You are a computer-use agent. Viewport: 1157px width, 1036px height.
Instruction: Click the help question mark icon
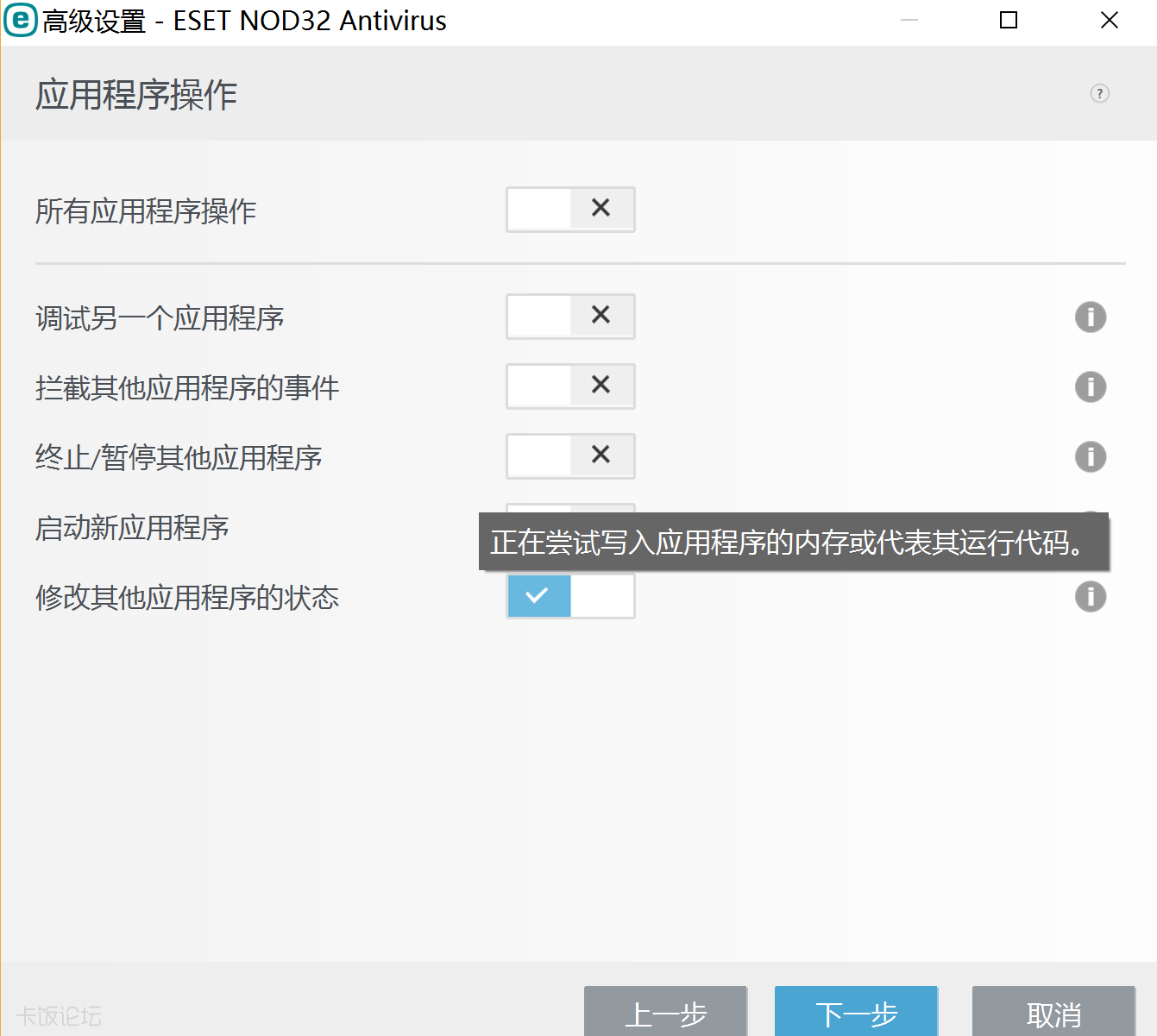tap(1099, 93)
